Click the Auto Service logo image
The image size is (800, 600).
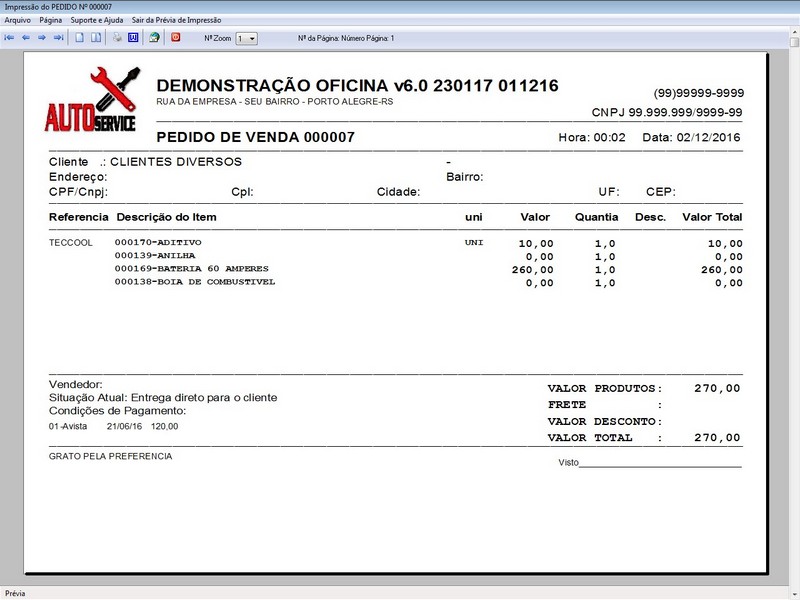click(92, 99)
